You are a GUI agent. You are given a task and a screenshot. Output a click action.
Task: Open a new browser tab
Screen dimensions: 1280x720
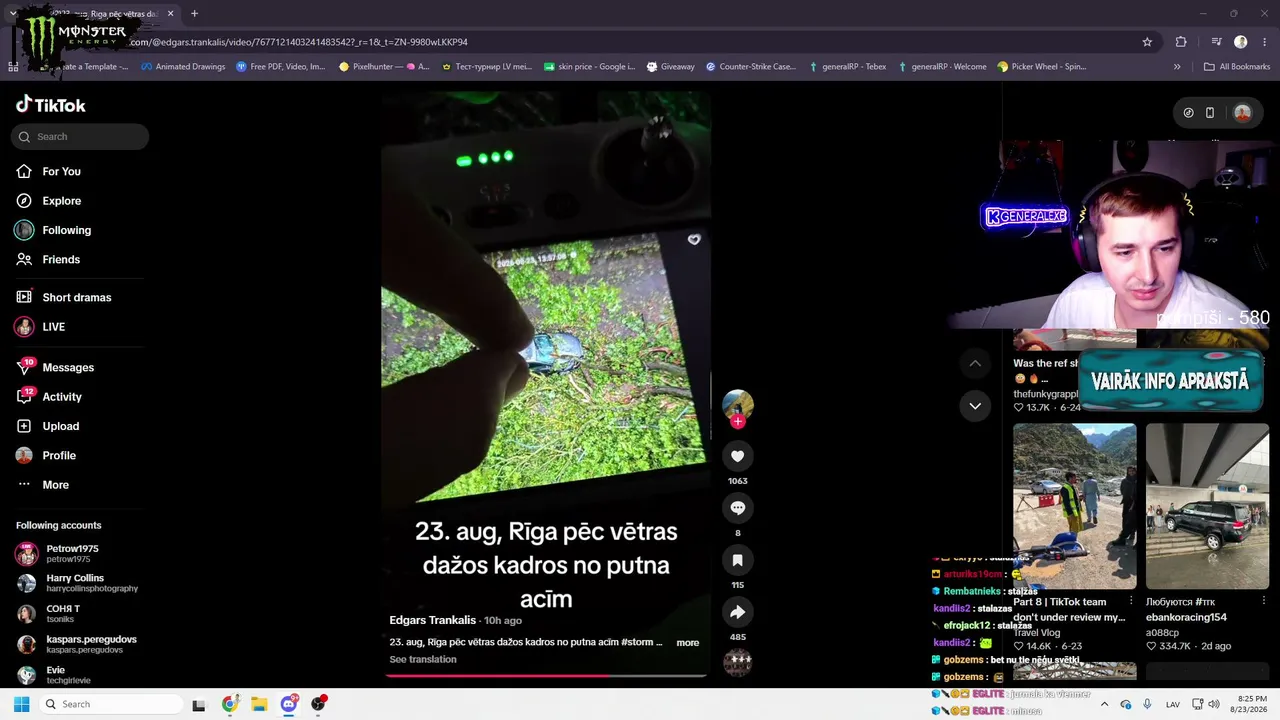coord(194,14)
